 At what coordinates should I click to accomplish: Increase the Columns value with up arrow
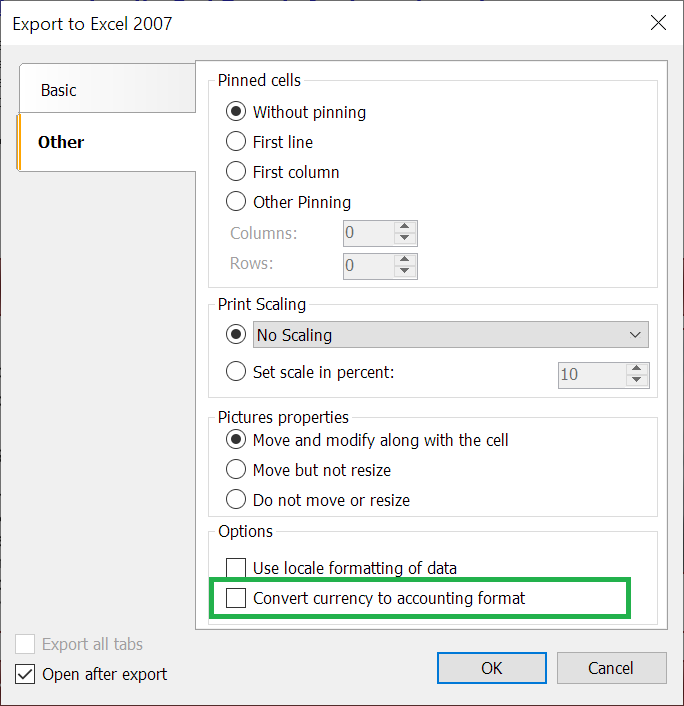[405, 227]
